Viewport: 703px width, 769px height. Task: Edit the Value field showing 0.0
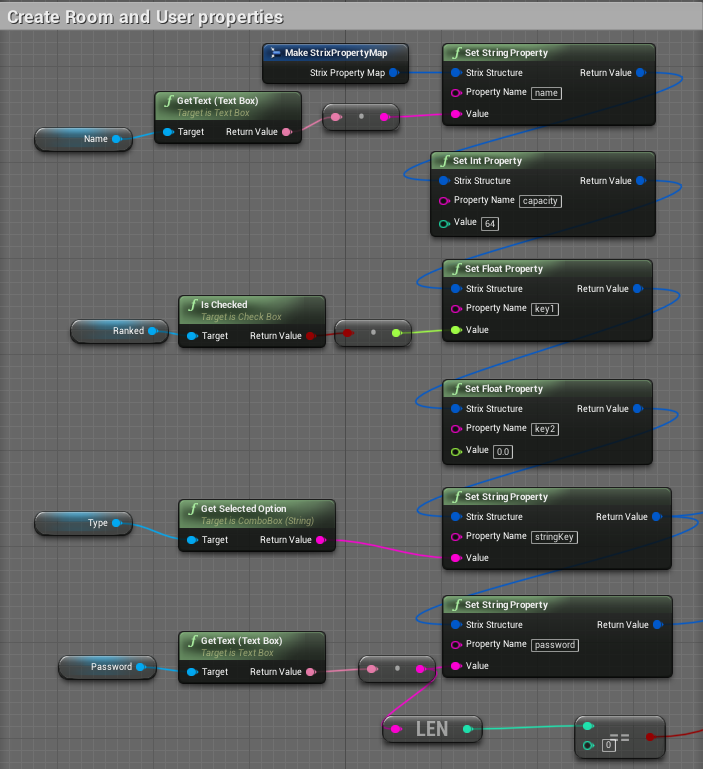click(503, 452)
